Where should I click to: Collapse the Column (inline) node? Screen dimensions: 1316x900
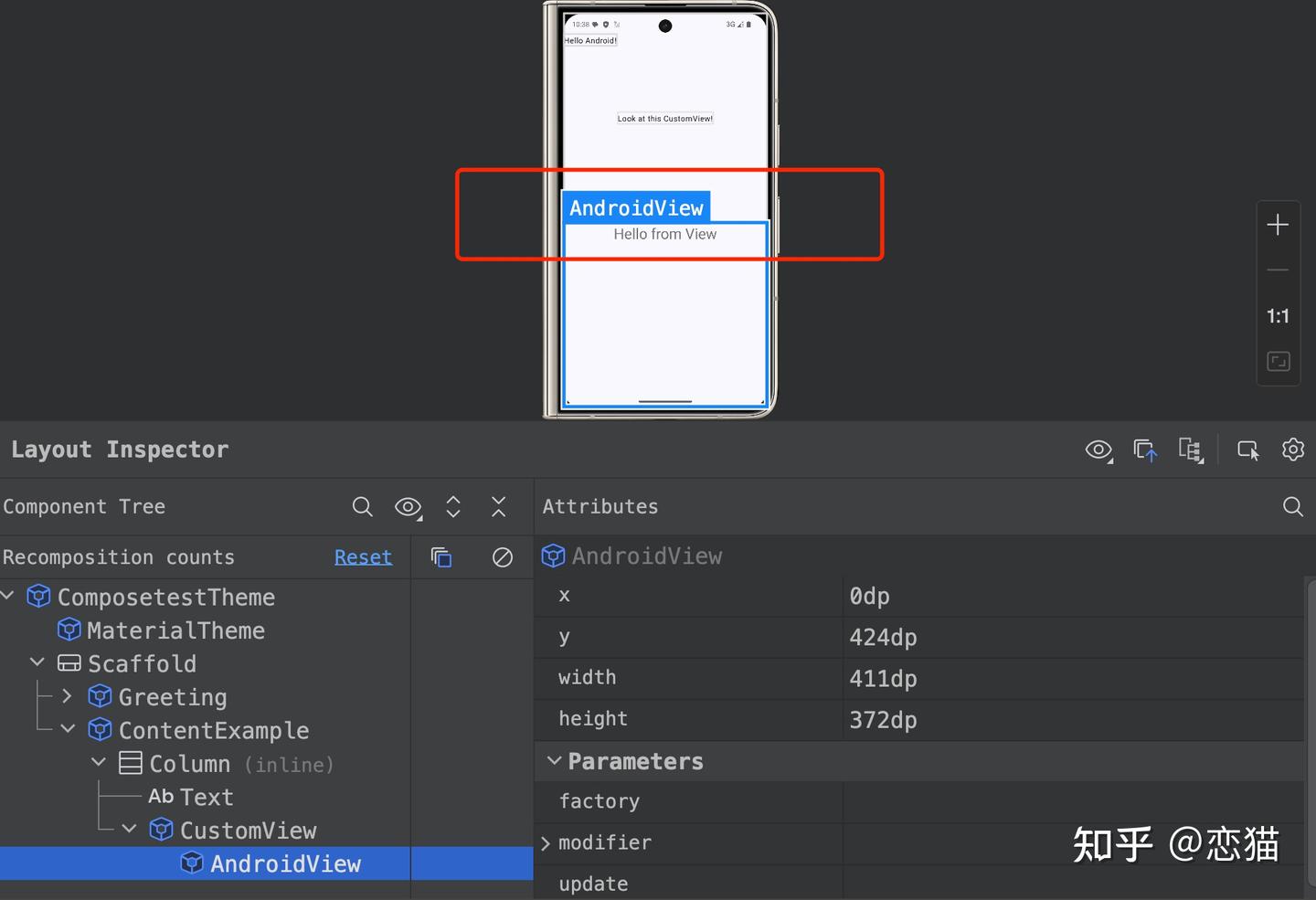pyautogui.click(x=99, y=762)
